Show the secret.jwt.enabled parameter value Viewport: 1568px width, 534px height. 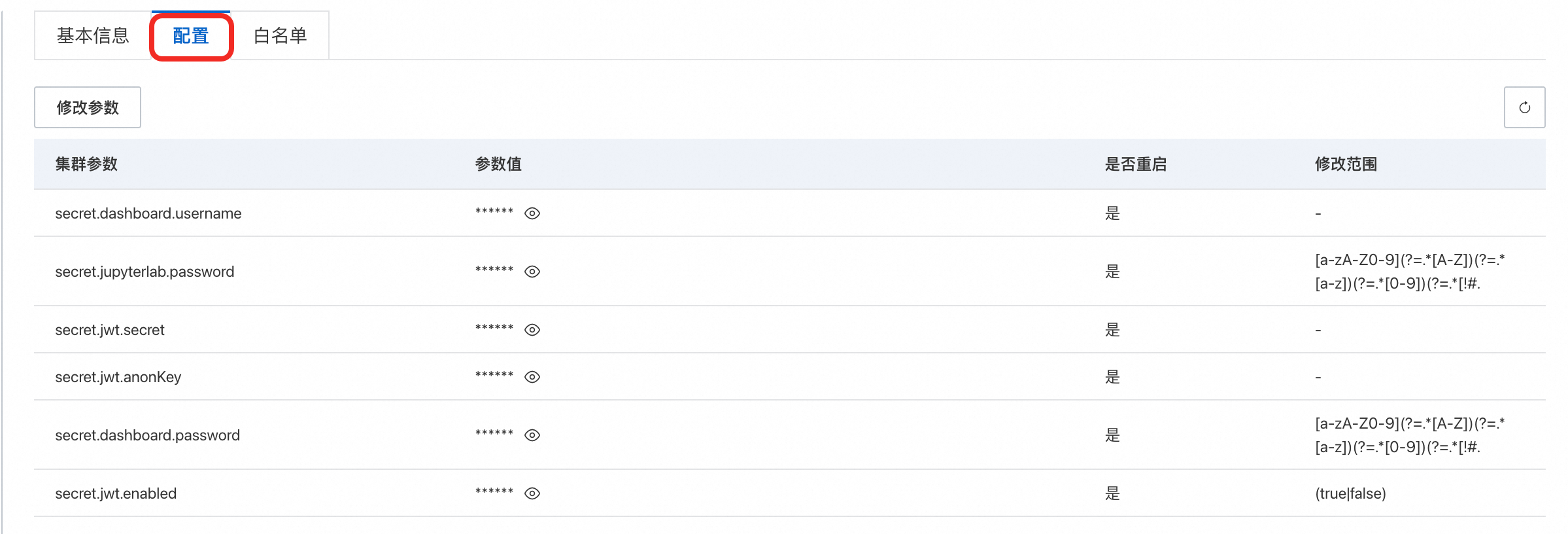(532, 493)
